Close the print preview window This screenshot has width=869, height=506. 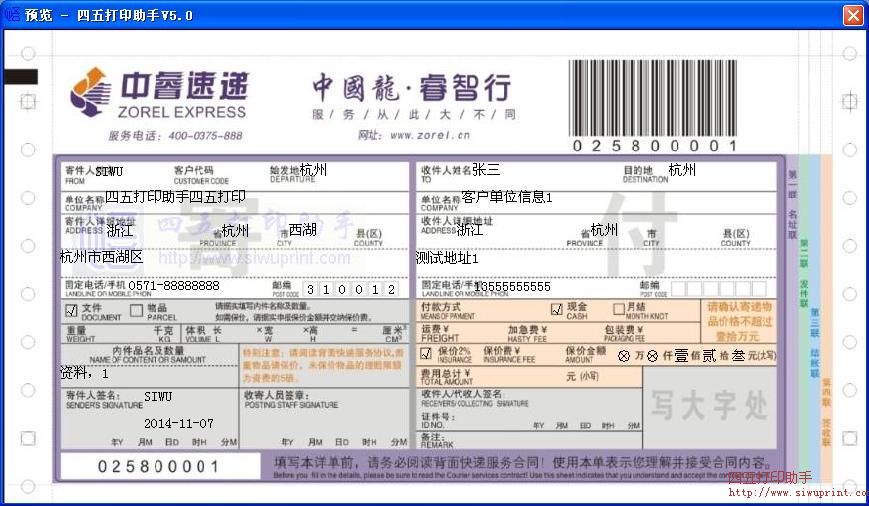click(x=852, y=15)
